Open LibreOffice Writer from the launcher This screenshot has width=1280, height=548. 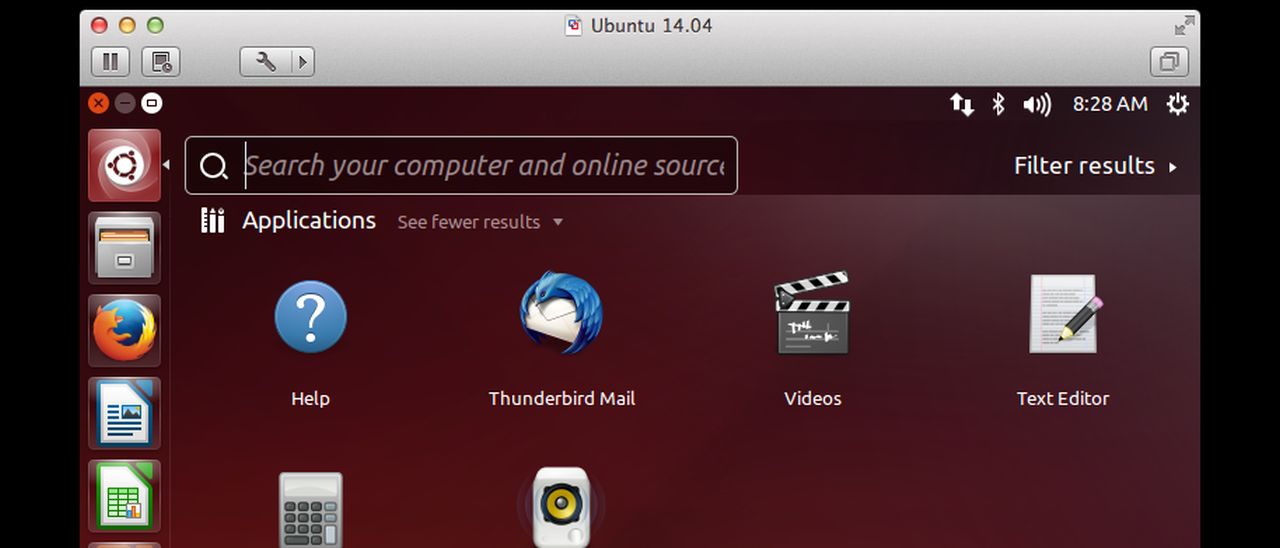[x=124, y=413]
